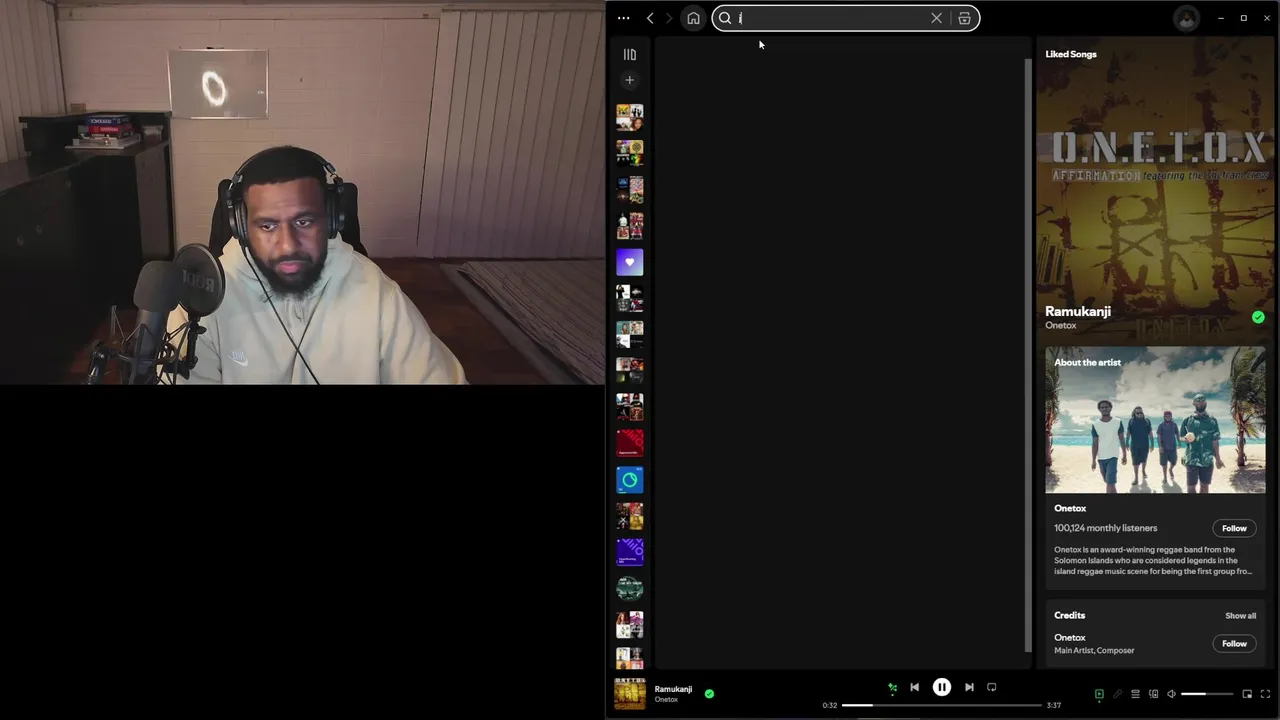Toggle the Now Playing view icon
This screenshot has width=1280, height=720.
coord(1099,694)
